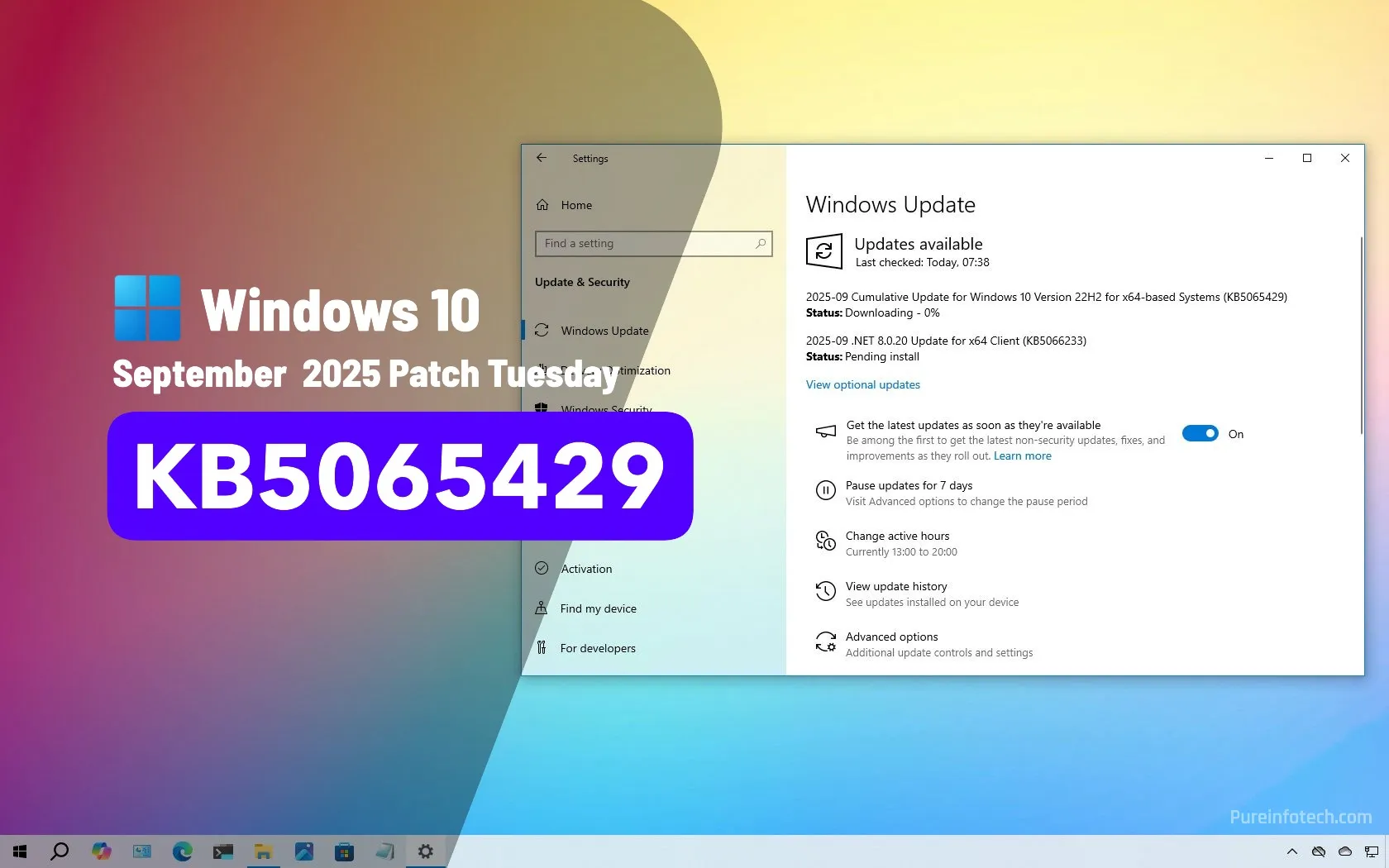The height and width of the screenshot is (868, 1389).
Task: Click the Home icon in sidebar
Action: pos(542,205)
